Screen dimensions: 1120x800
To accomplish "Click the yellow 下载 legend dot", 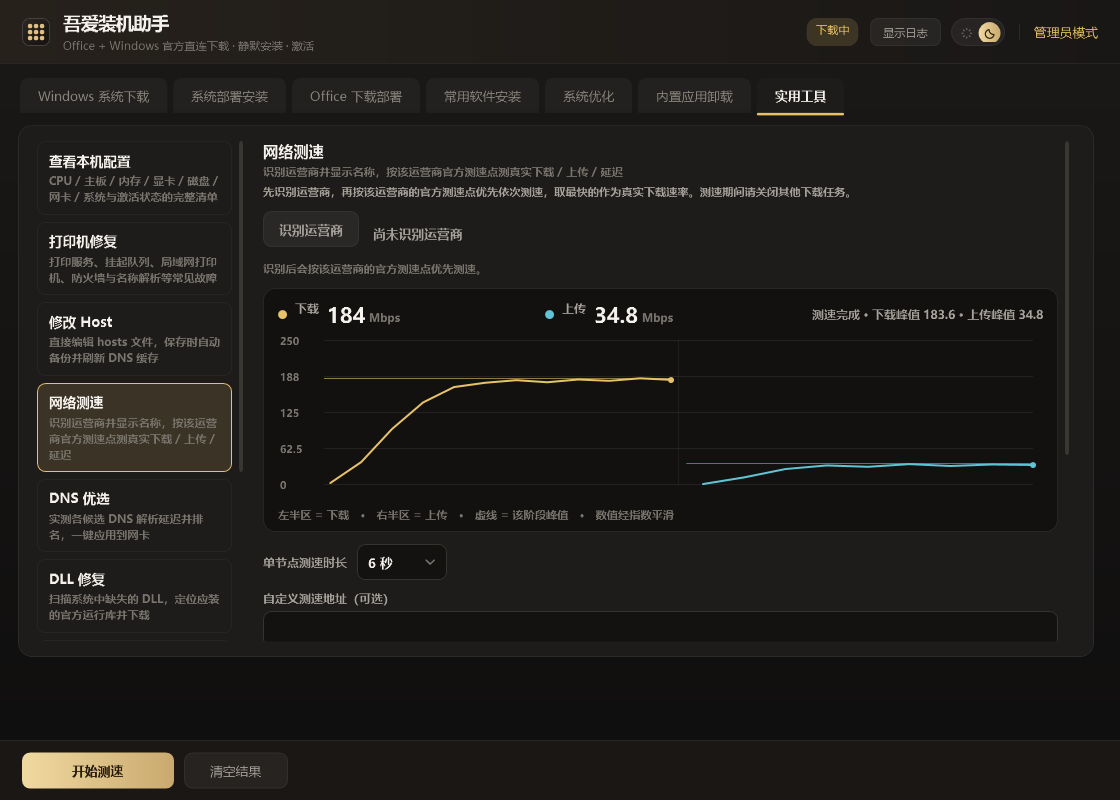I will coord(282,314).
